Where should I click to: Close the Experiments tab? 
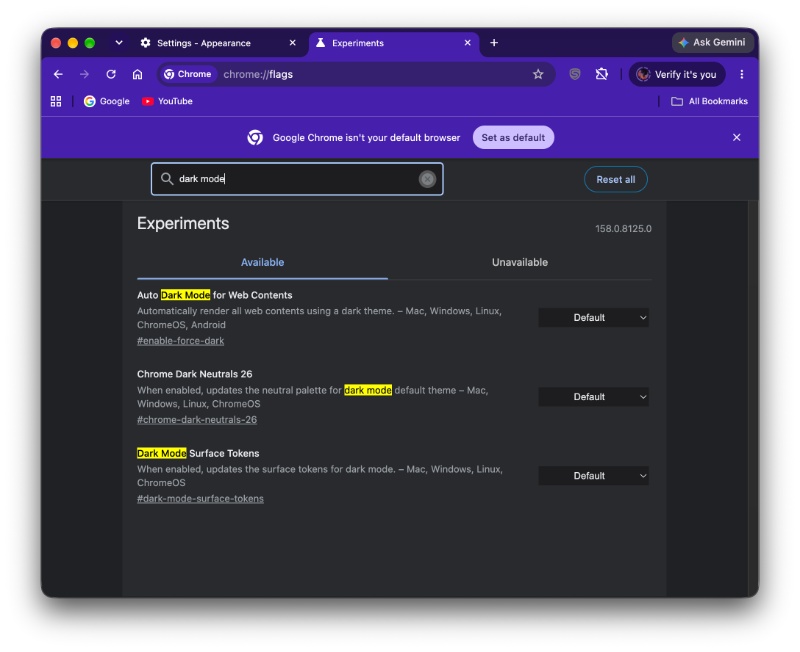(467, 43)
